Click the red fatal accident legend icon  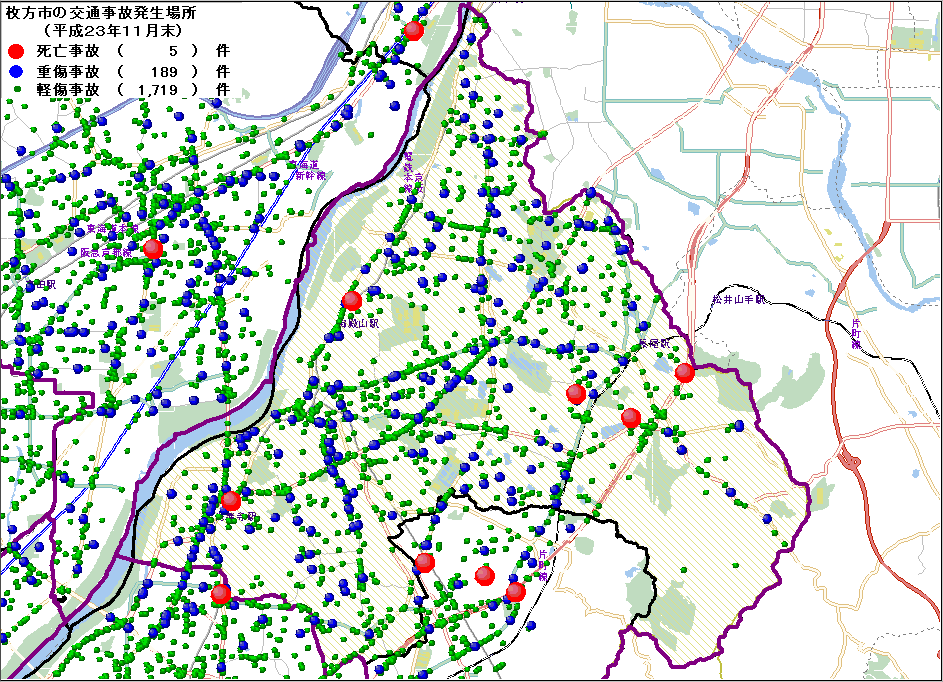[x=14, y=52]
